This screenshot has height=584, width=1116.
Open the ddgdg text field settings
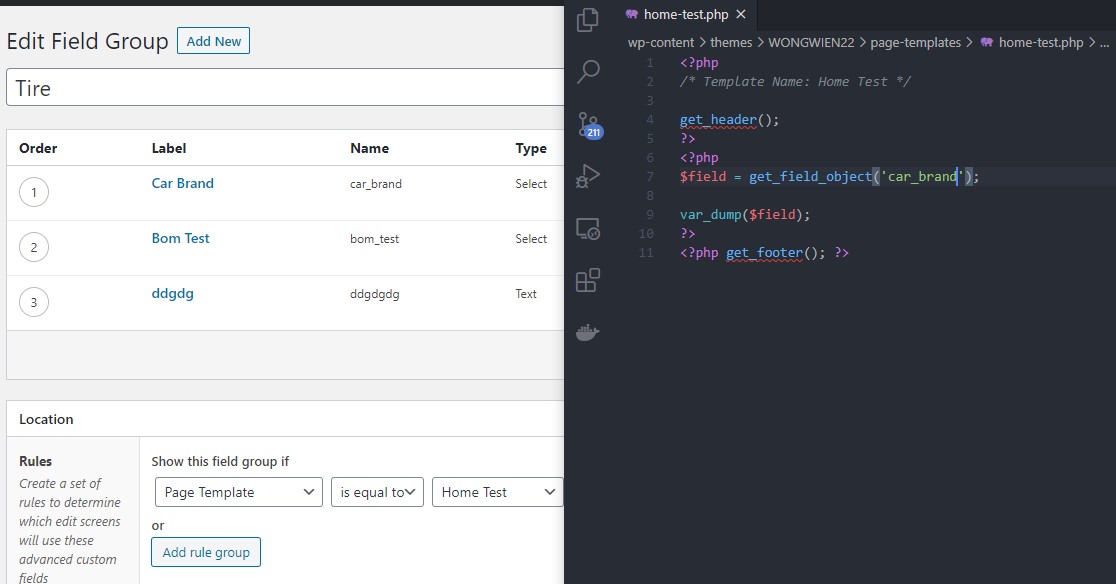172,293
